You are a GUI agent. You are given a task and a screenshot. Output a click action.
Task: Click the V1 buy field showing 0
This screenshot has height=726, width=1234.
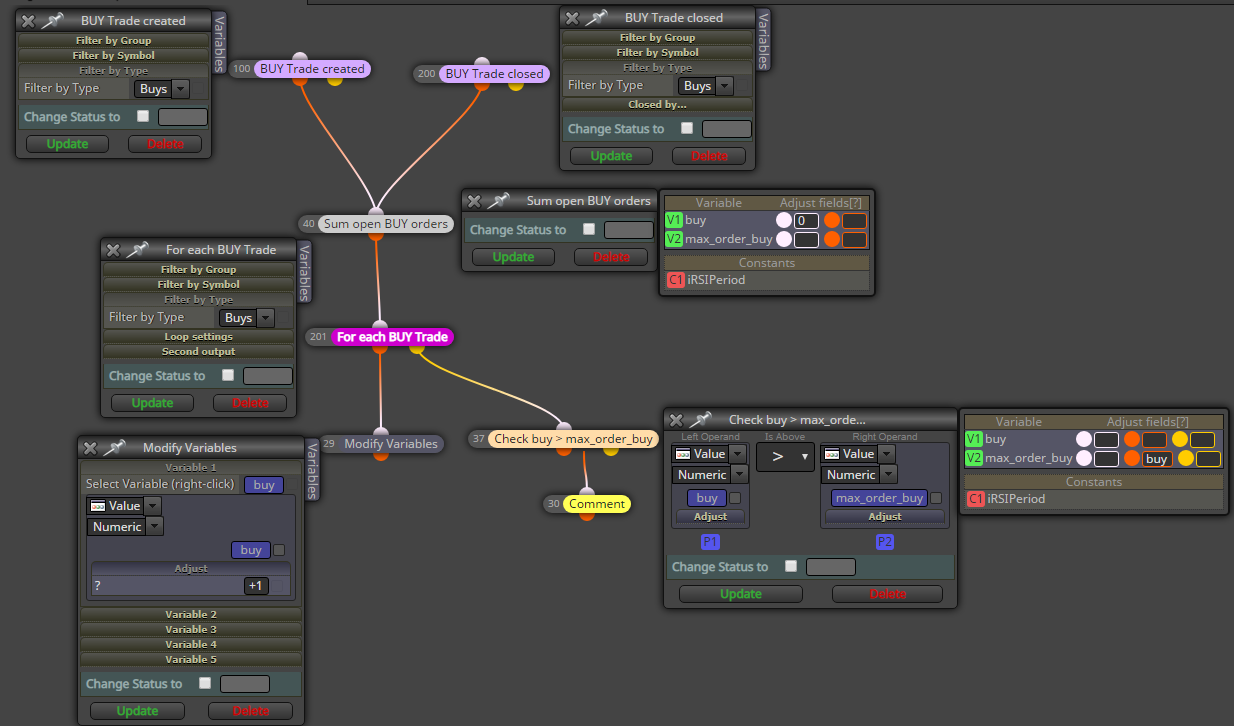tap(806, 221)
